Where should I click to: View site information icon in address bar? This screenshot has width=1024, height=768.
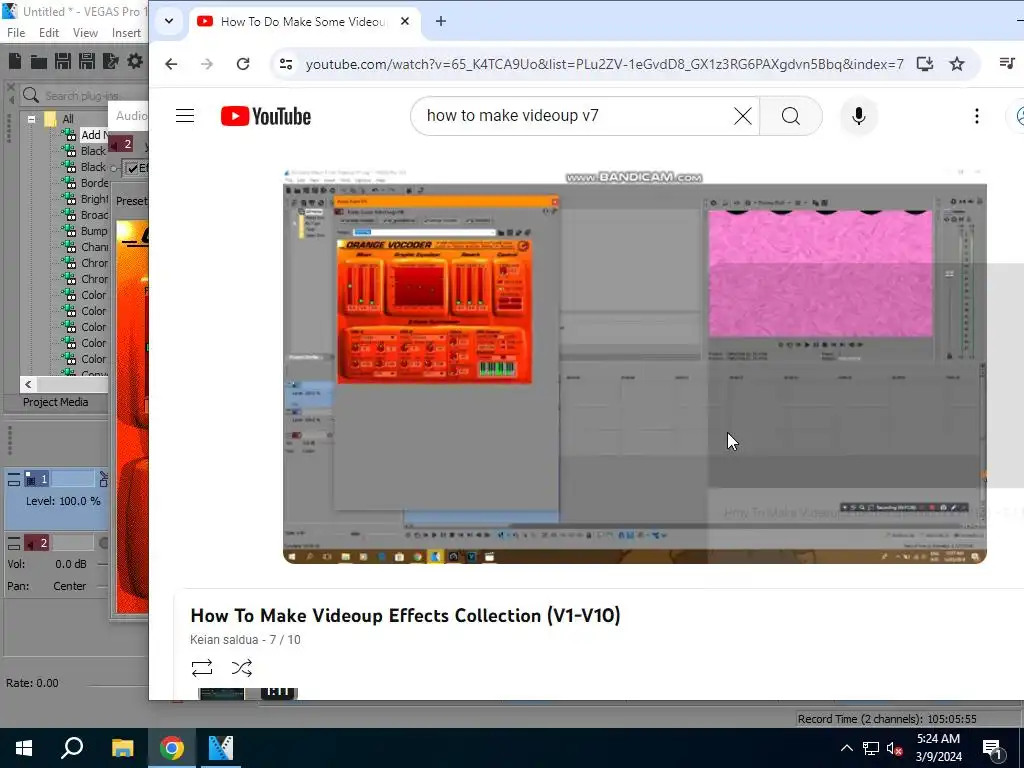tap(286, 64)
